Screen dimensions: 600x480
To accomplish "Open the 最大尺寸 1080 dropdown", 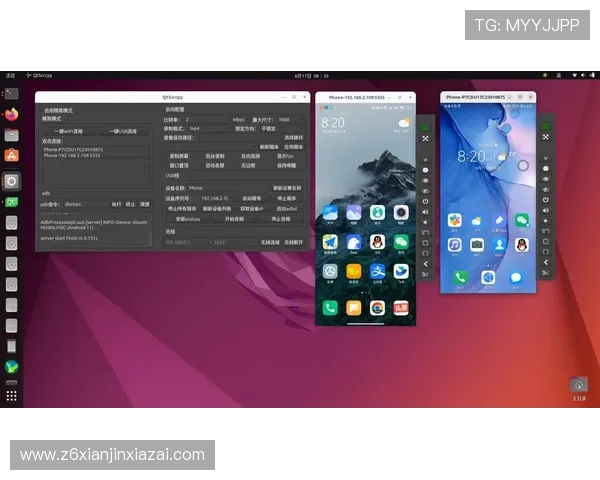I will (x=290, y=119).
